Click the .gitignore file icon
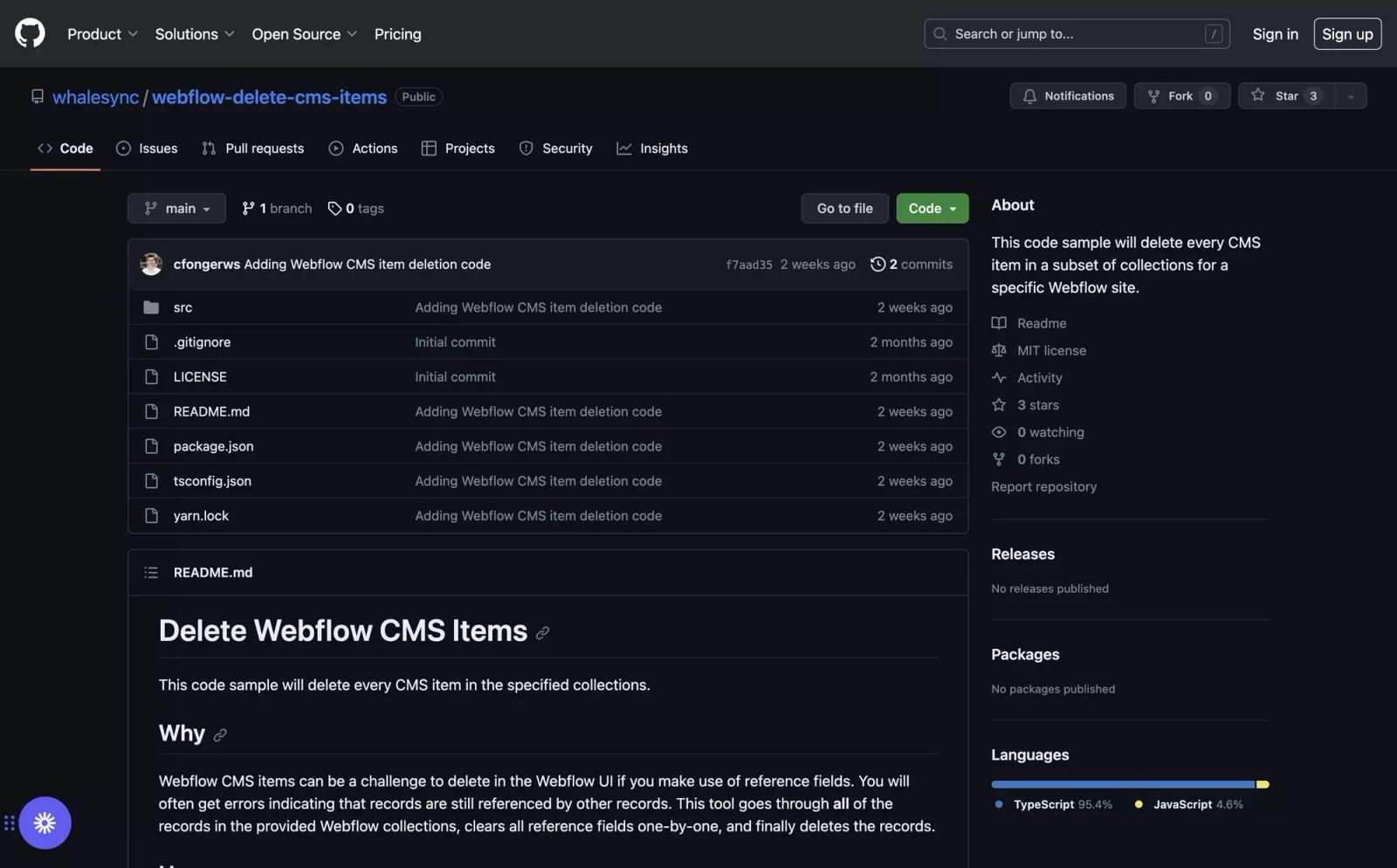Image resolution: width=1397 pixels, height=868 pixels. pos(151,342)
